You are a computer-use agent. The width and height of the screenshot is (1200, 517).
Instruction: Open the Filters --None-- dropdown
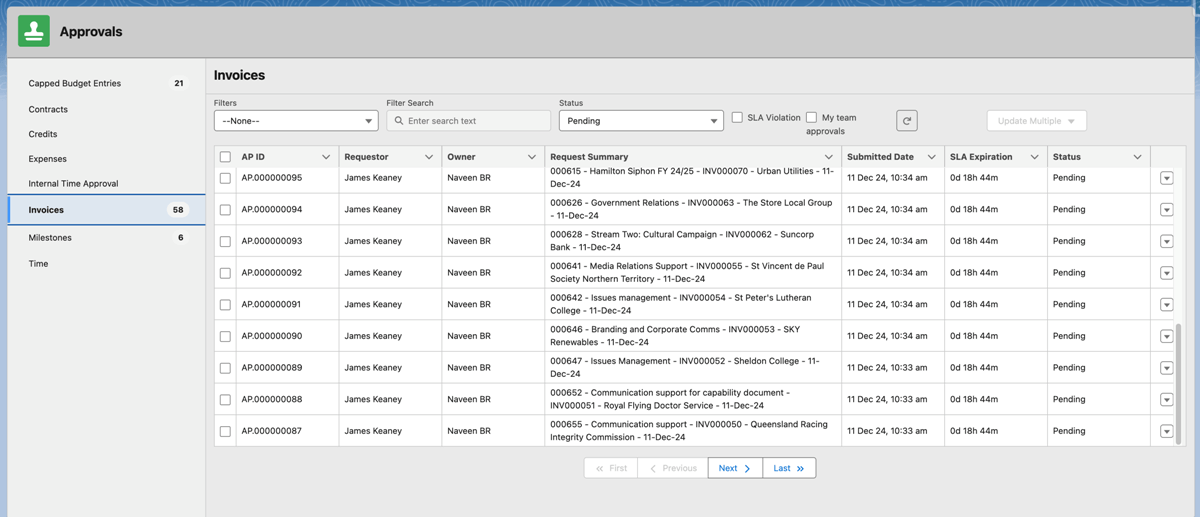coord(296,121)
